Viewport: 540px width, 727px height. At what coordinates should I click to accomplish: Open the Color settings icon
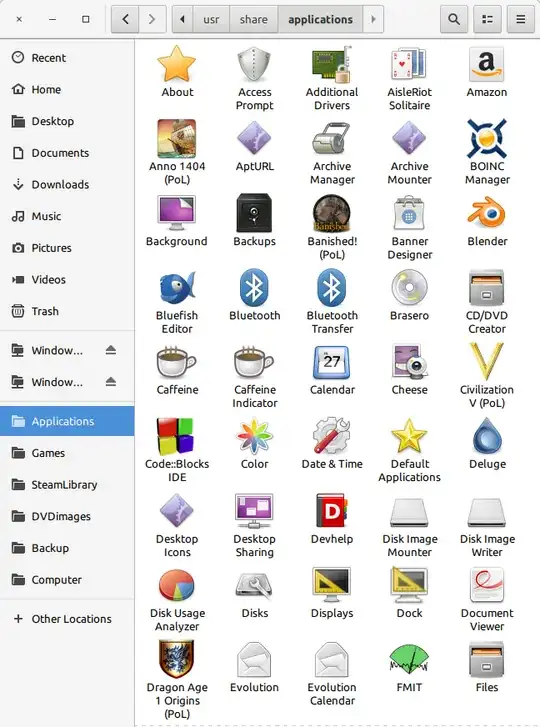(x=254, y=436)
